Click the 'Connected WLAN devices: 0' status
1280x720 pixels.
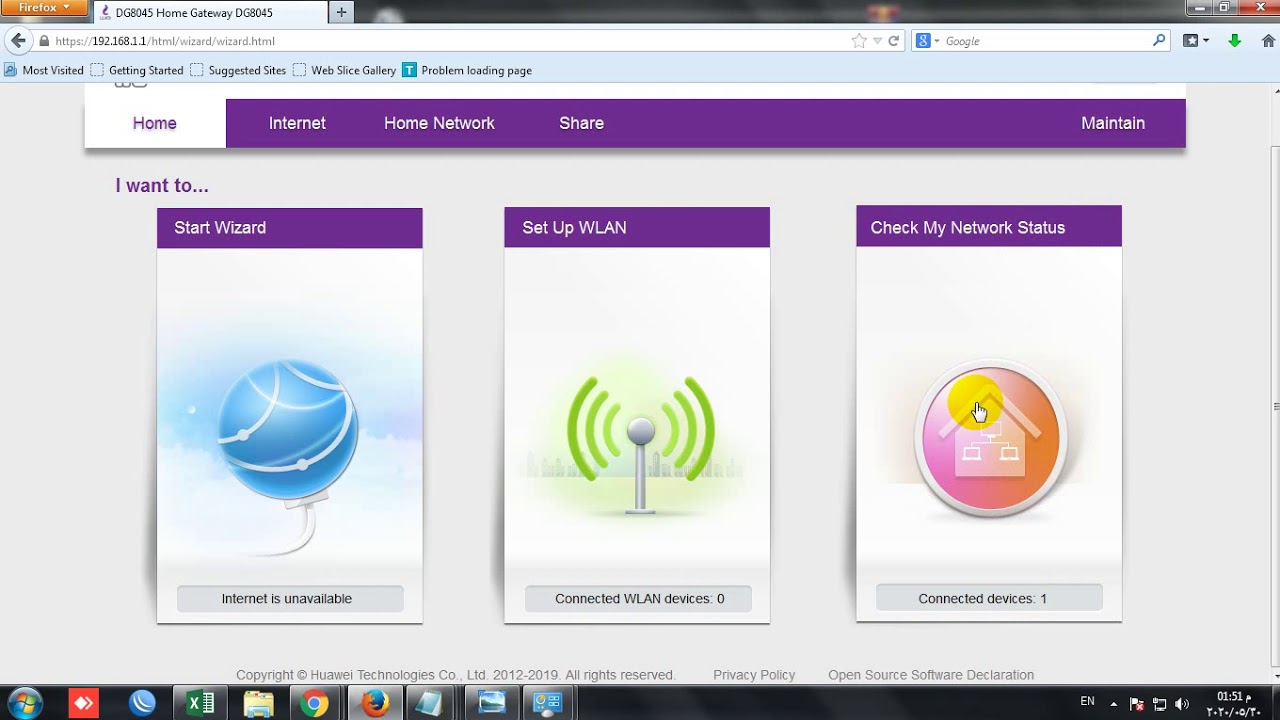click(638, 599)
